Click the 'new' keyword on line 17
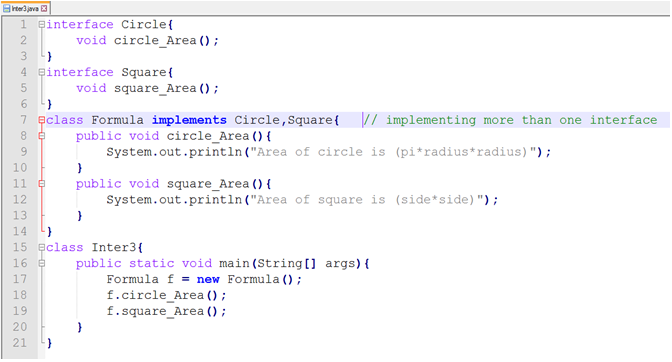This screenshot has width=672, height=362. tap(208, 279)
